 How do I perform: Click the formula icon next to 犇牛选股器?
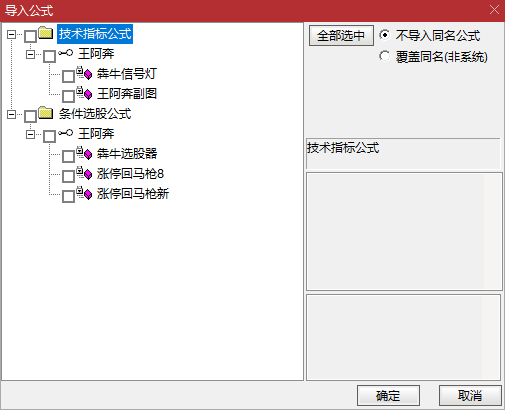84,153
